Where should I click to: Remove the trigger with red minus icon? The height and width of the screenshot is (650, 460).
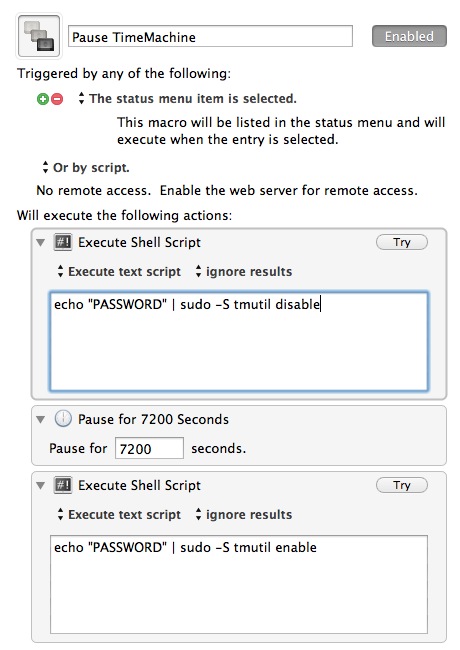tap(57, 99)
